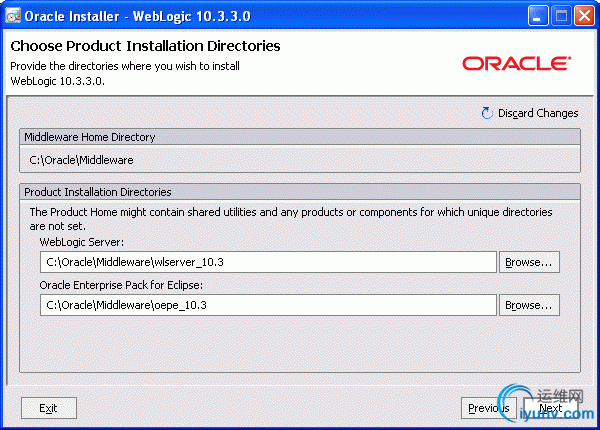The width and height of the screenshot is (600, 430).
Task: Click the Oracle Enterprise Pack for Eclipse directory field
Action: coord(268,305)
